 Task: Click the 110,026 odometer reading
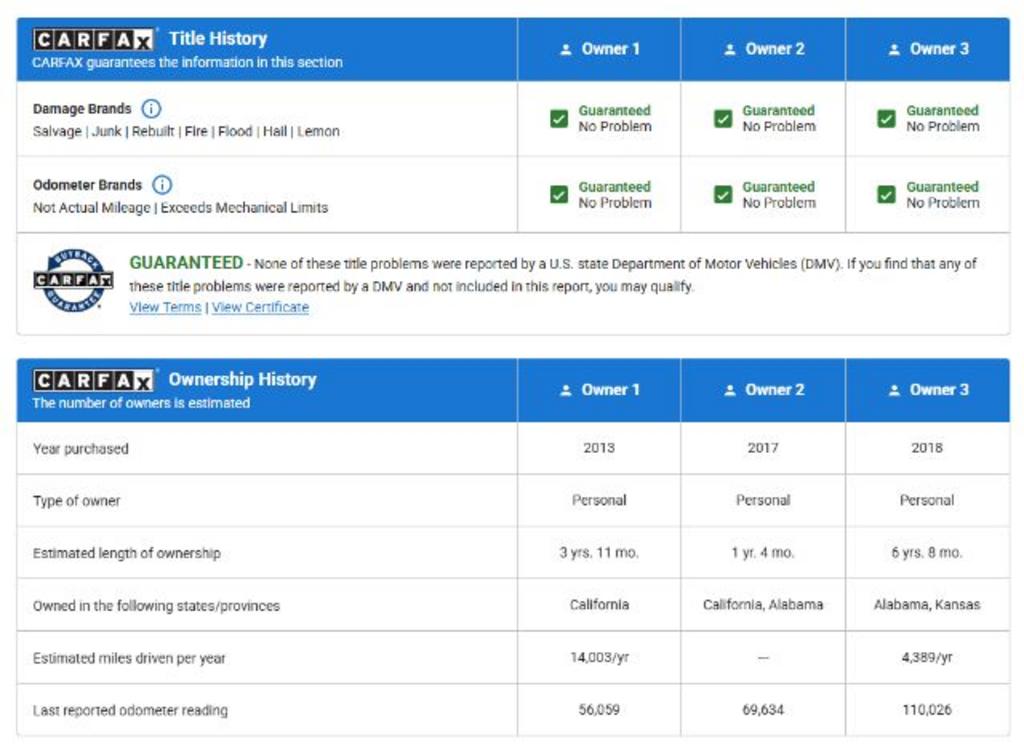(927, 709)
